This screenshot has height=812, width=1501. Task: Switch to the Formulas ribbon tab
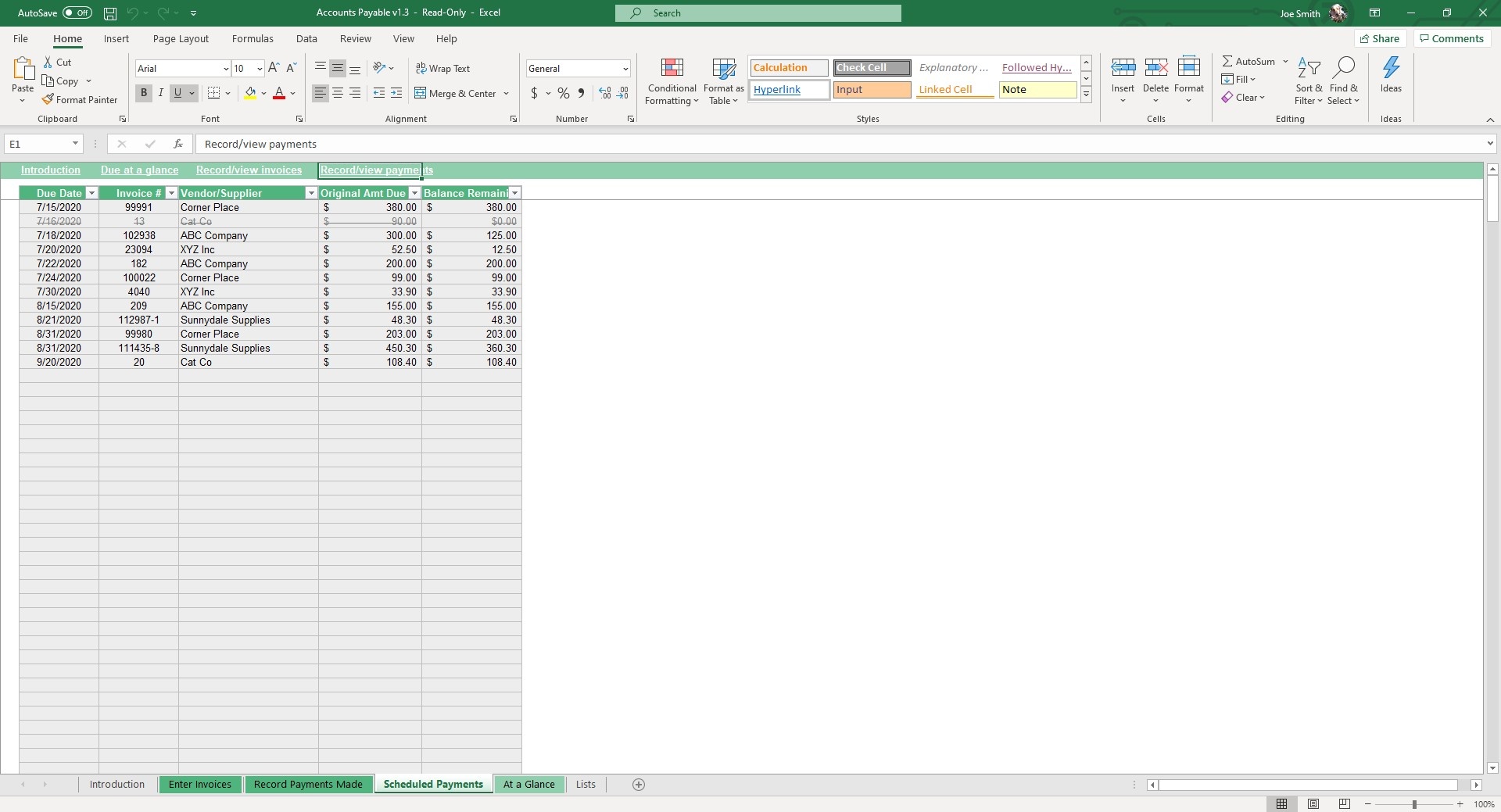(x=253, y=38)
